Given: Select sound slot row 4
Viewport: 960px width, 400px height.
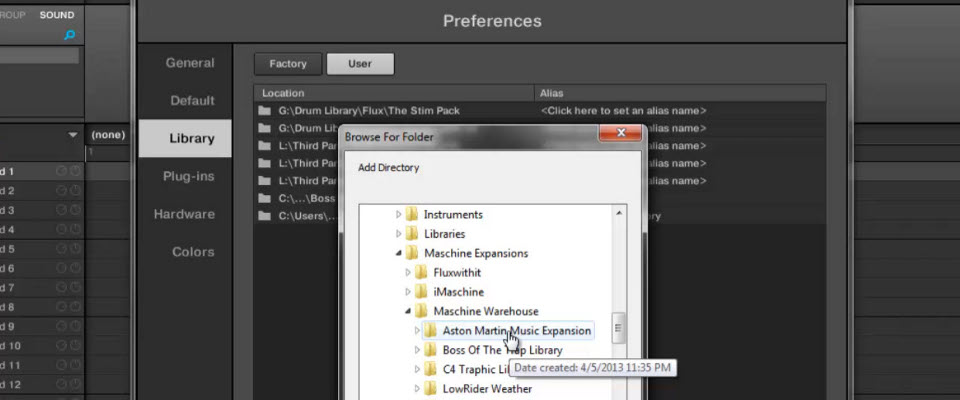Looking at the screenshot, I should tap(42, 230).
